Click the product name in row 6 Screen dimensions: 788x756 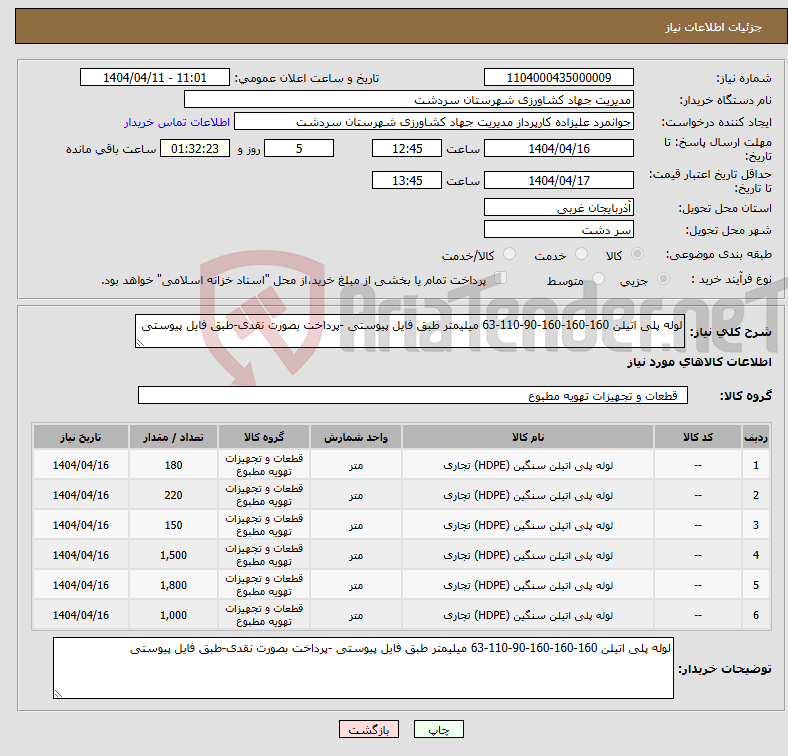tap(528, 615)
